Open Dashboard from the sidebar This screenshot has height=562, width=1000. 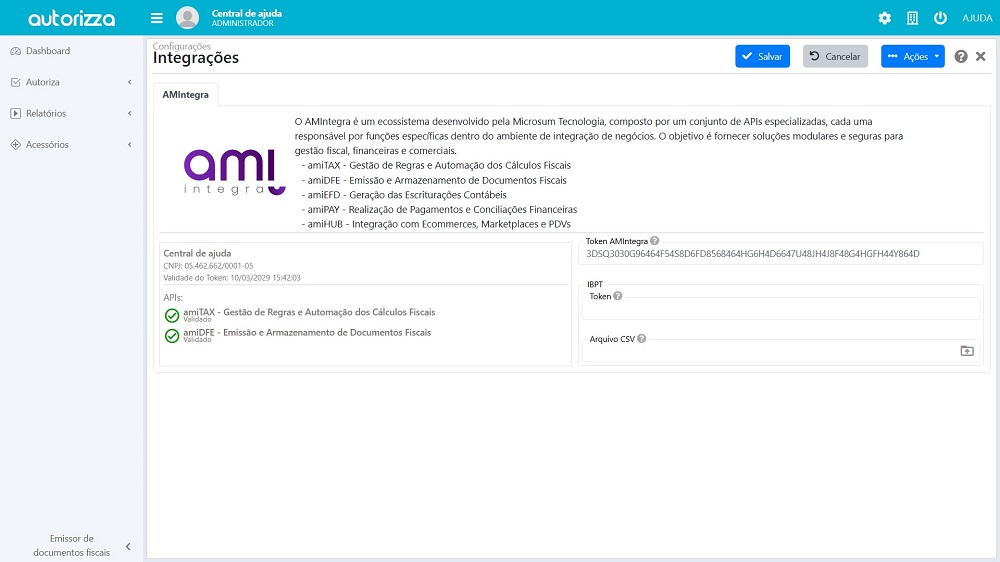(48, 51)
